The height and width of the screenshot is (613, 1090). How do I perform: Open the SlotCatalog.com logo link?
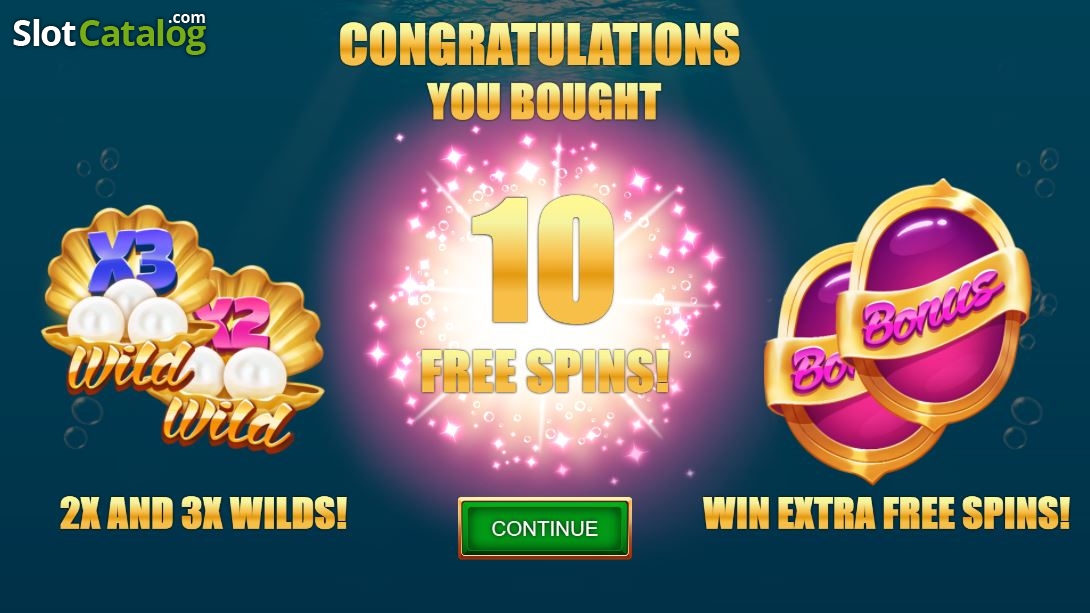pyautogui.click(x=109, y=32)
